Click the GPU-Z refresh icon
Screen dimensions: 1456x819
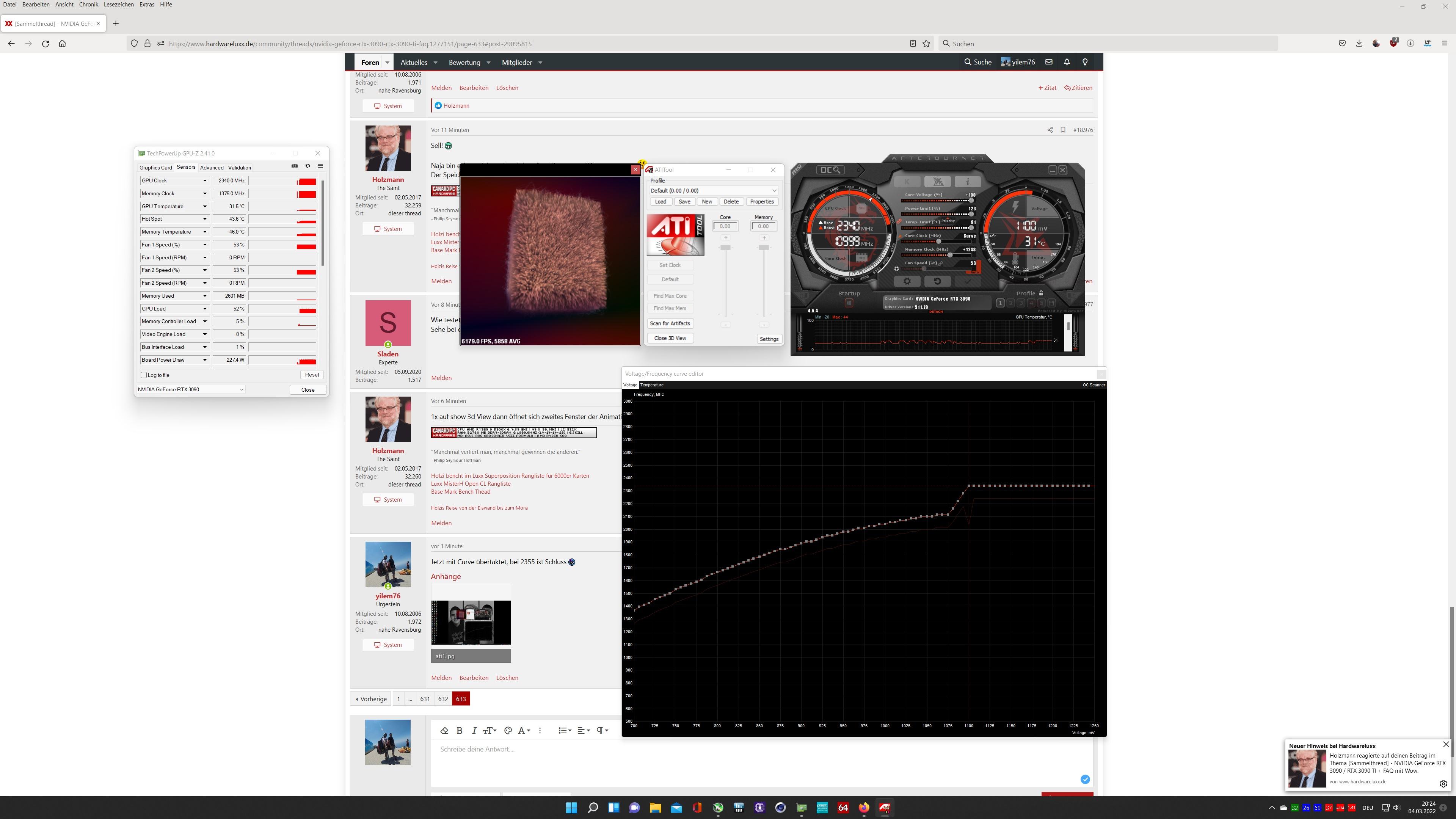[308, 166]
